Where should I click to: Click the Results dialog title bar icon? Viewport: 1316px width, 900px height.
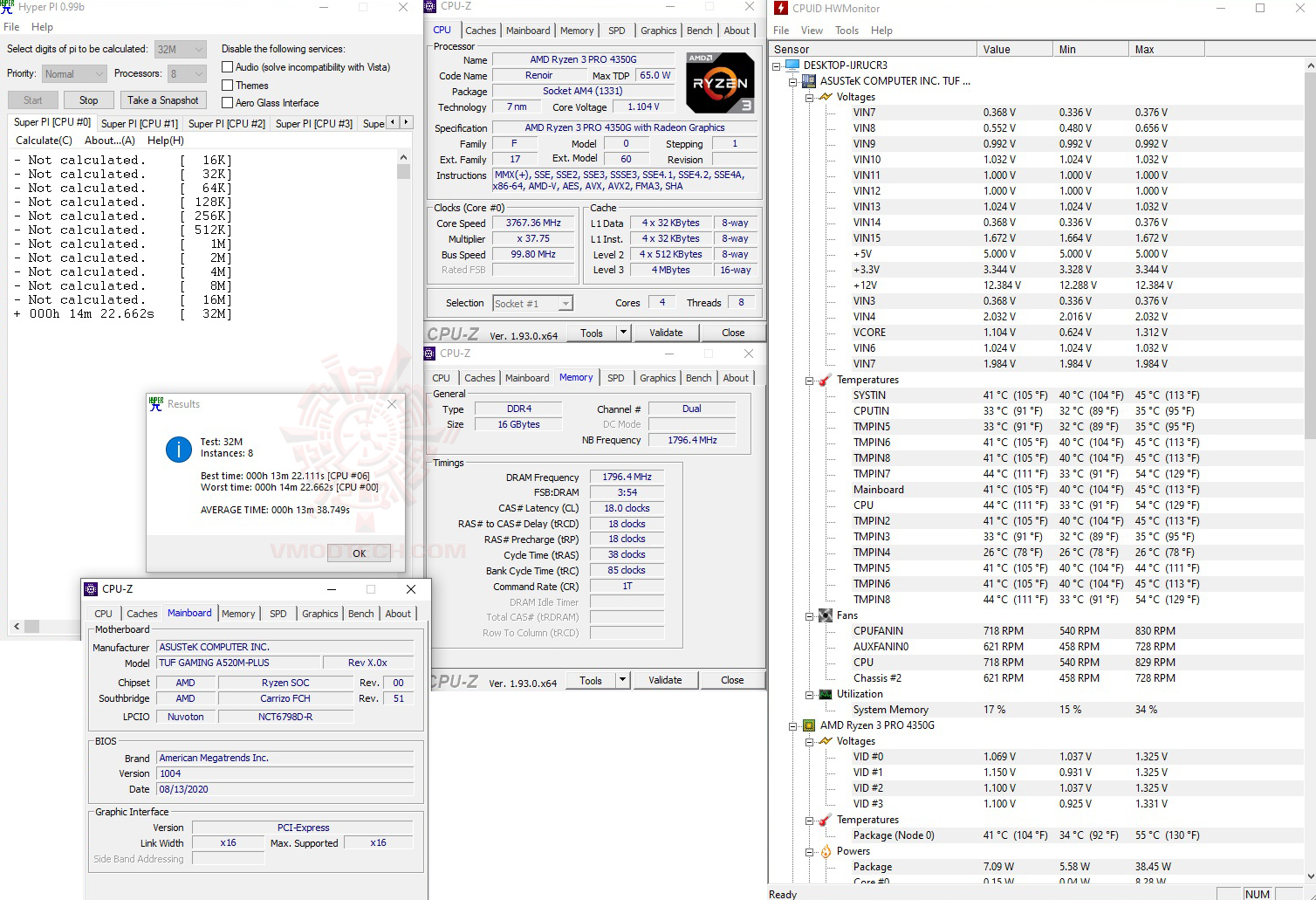156,404
